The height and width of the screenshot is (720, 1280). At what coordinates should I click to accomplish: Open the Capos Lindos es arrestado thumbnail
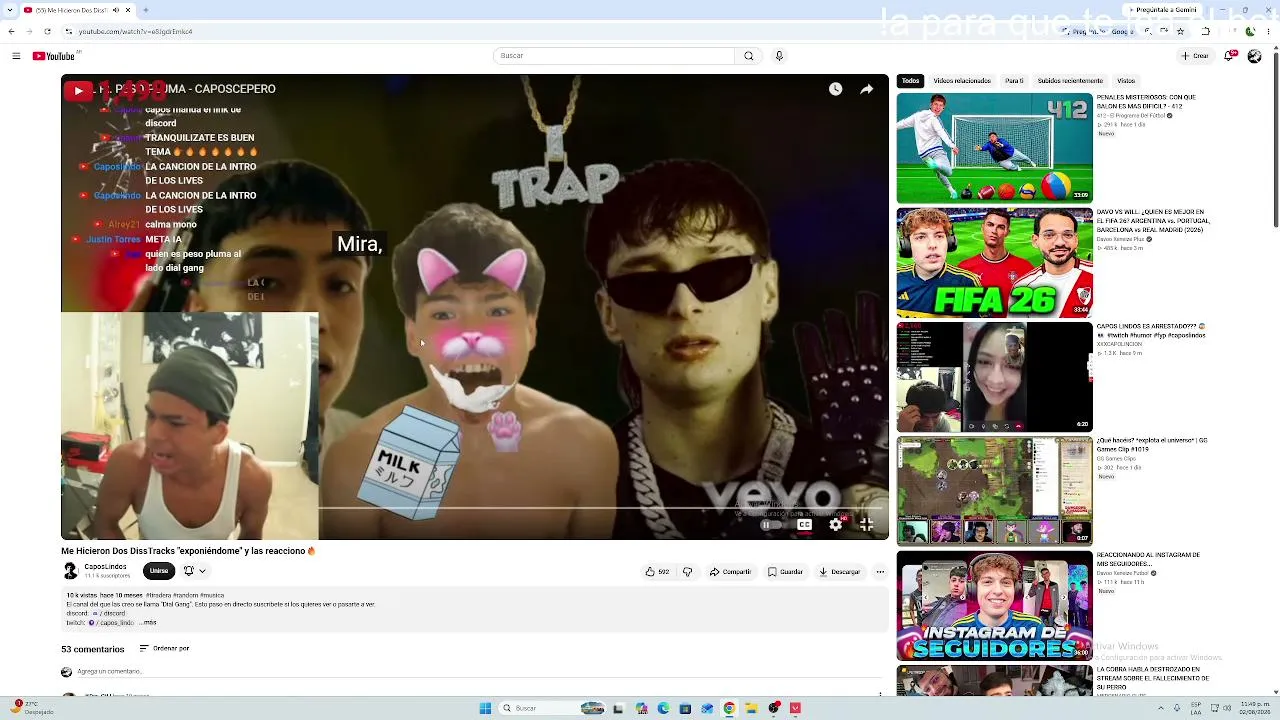(995, 377)
